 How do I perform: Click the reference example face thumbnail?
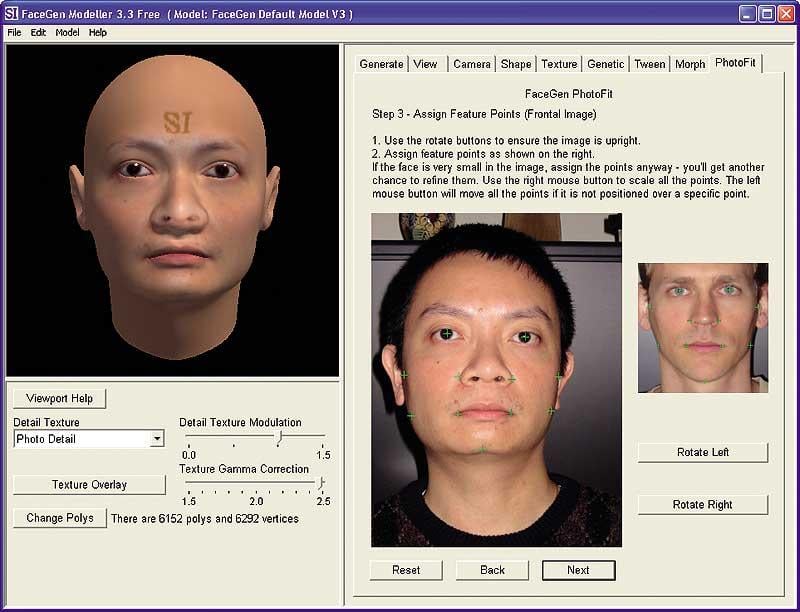(703, 328)
